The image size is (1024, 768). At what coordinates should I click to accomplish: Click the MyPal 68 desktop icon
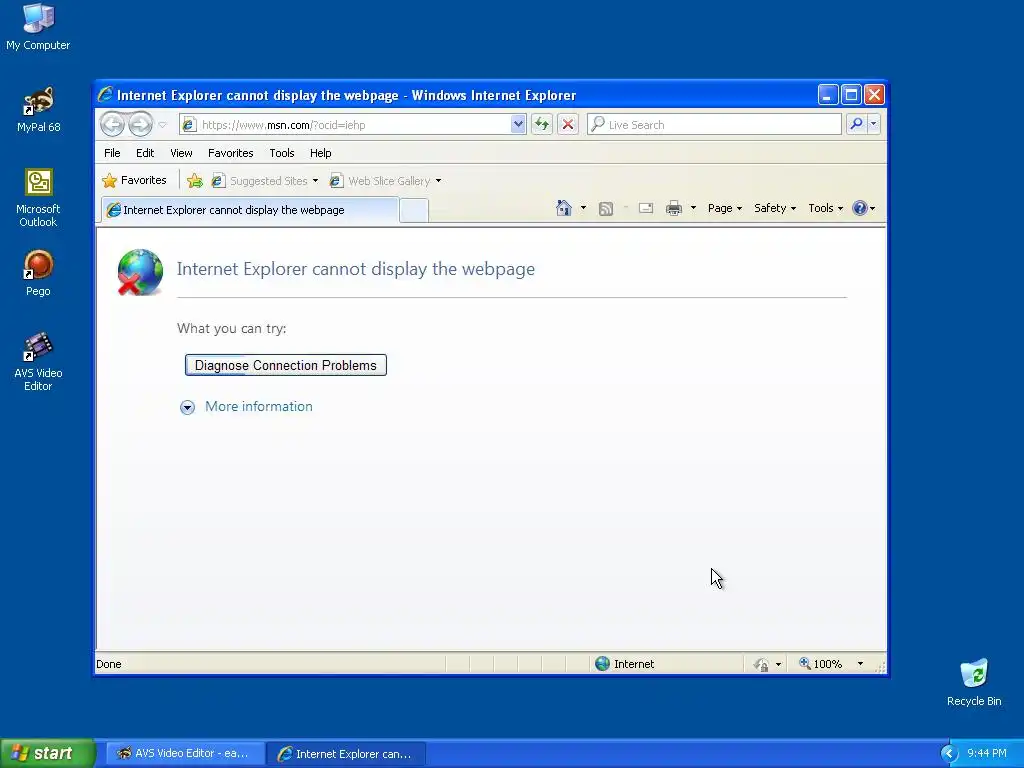click(x=38, y=109)
